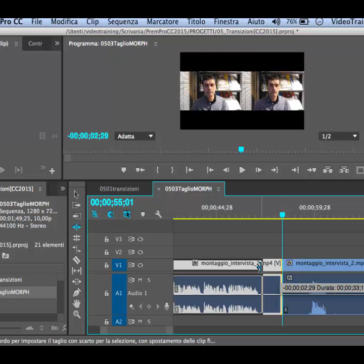Click the Program monitor playhead marker
The width and height of the screenshot is (364, 364).
click(x=241, y=149)
